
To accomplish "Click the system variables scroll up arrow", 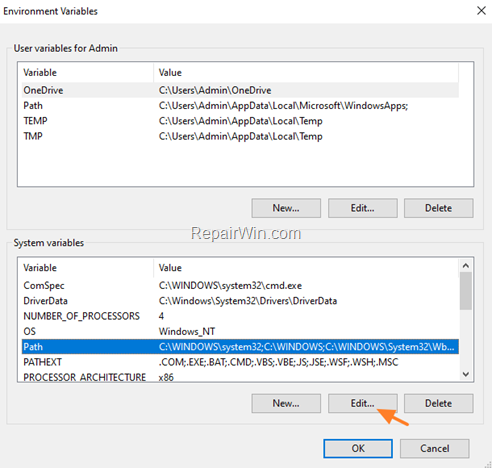I will [466, 266].
